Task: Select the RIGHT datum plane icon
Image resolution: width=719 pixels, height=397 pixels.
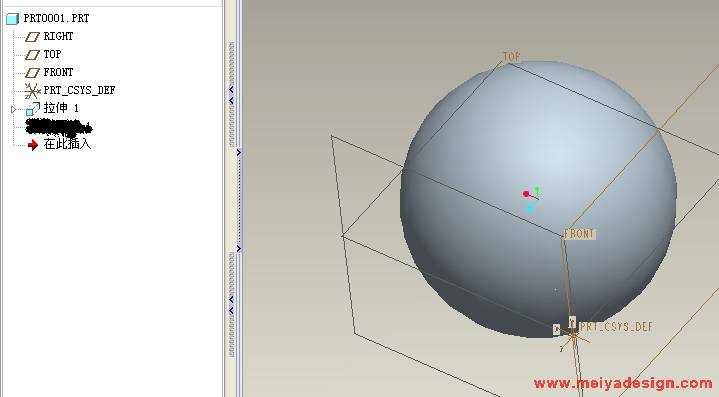Action: pos(32,37)
